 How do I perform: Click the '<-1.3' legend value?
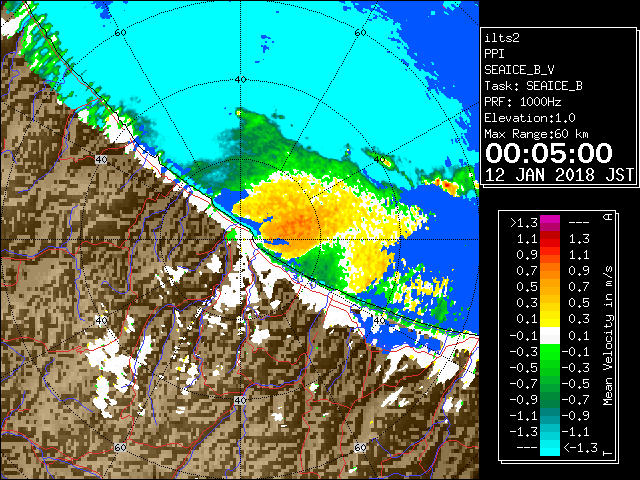[580, 448]
